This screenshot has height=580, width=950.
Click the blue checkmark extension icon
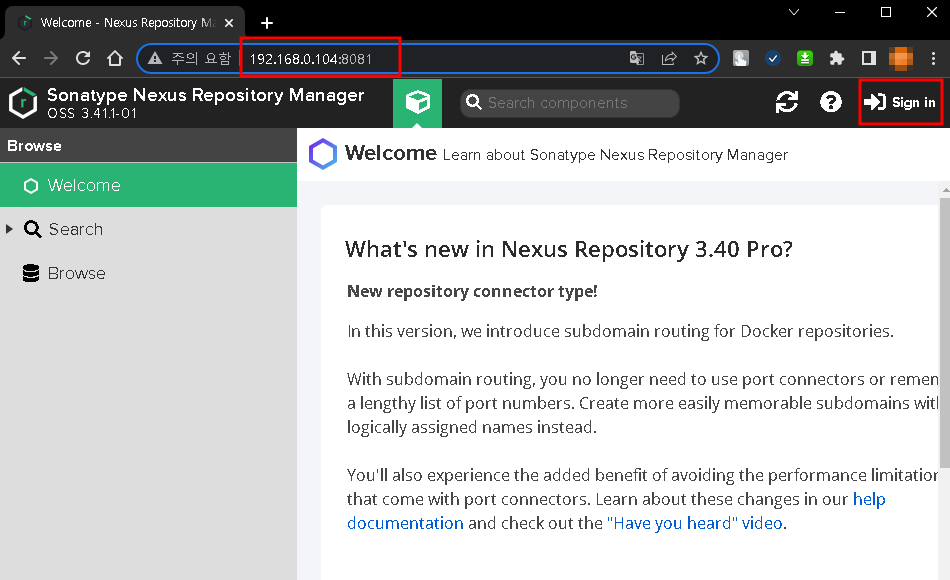[x=772, y=58]
